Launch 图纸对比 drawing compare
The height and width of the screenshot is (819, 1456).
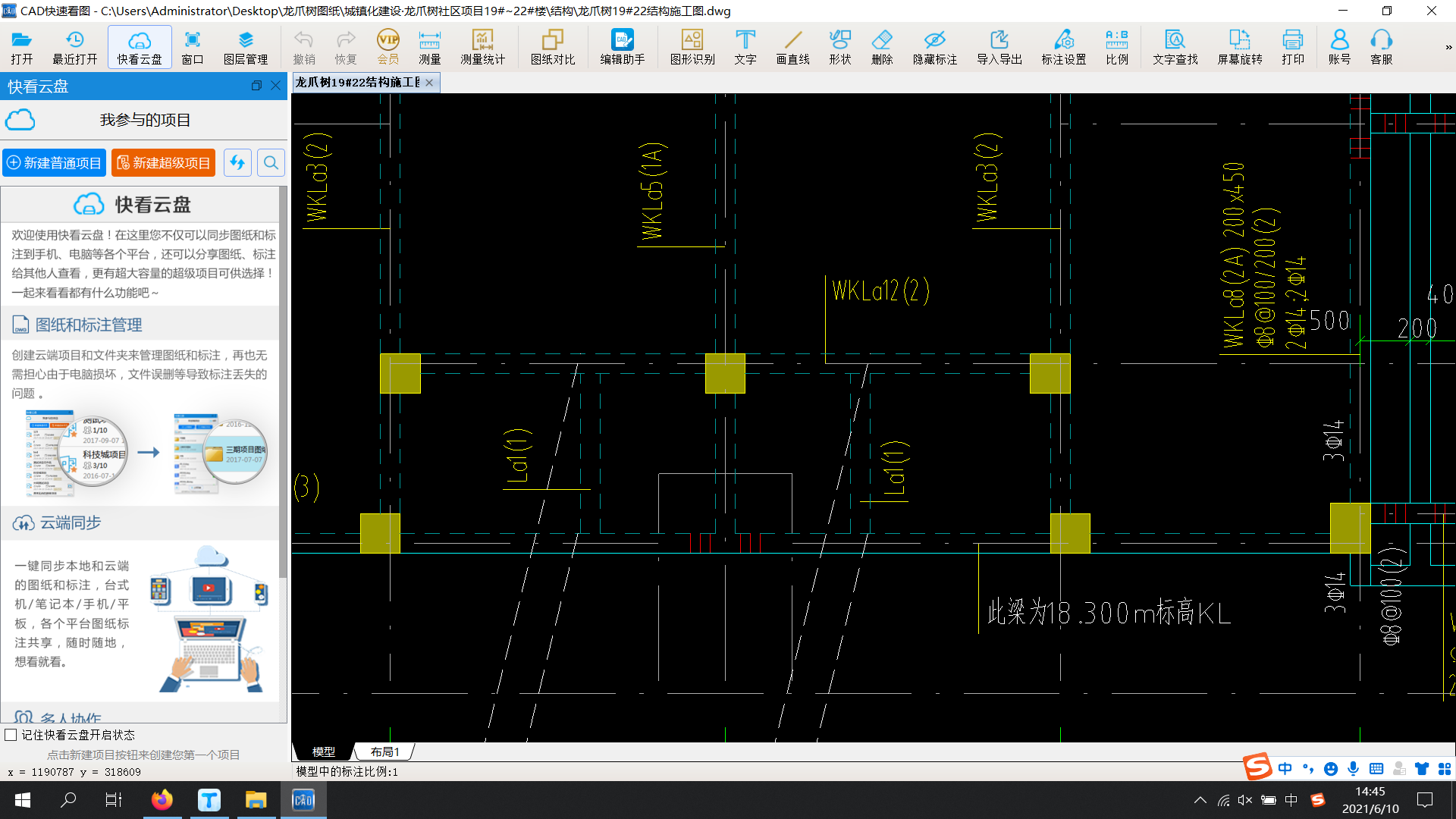point(553,48)
